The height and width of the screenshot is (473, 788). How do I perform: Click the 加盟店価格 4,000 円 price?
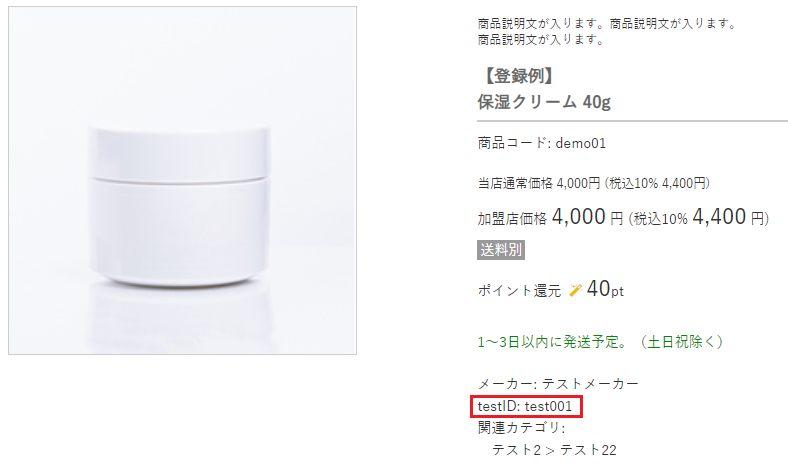[550, 217]
